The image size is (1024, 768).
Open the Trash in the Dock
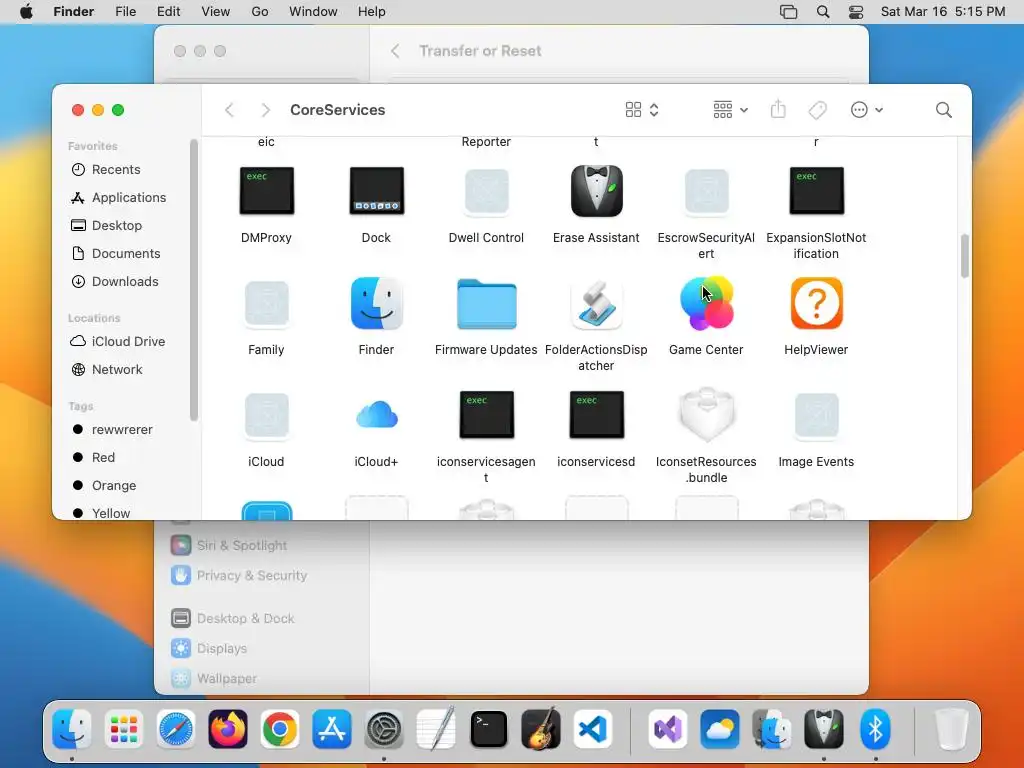click(951, 729)
